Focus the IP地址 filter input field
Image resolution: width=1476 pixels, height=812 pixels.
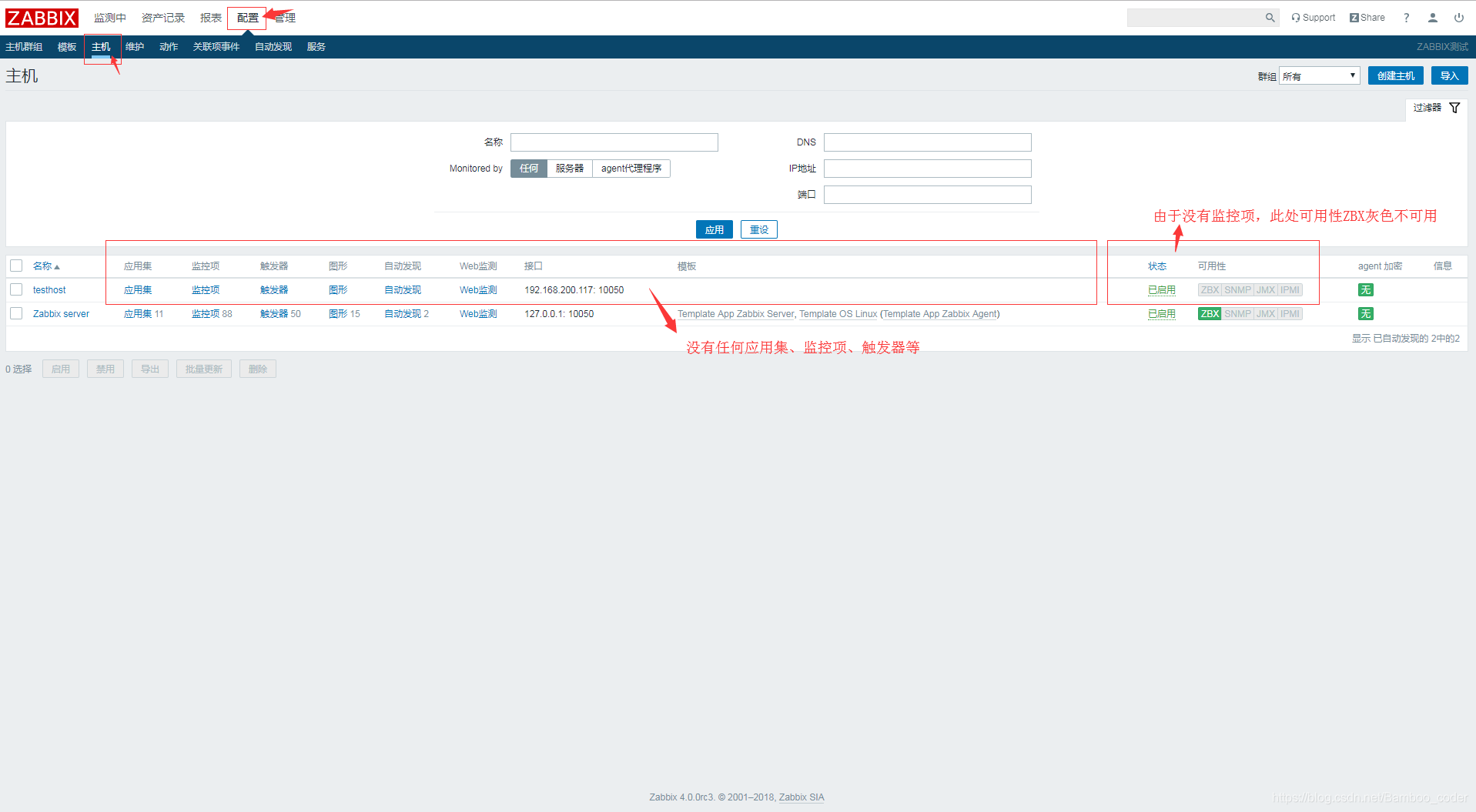[x=928, y=169]
